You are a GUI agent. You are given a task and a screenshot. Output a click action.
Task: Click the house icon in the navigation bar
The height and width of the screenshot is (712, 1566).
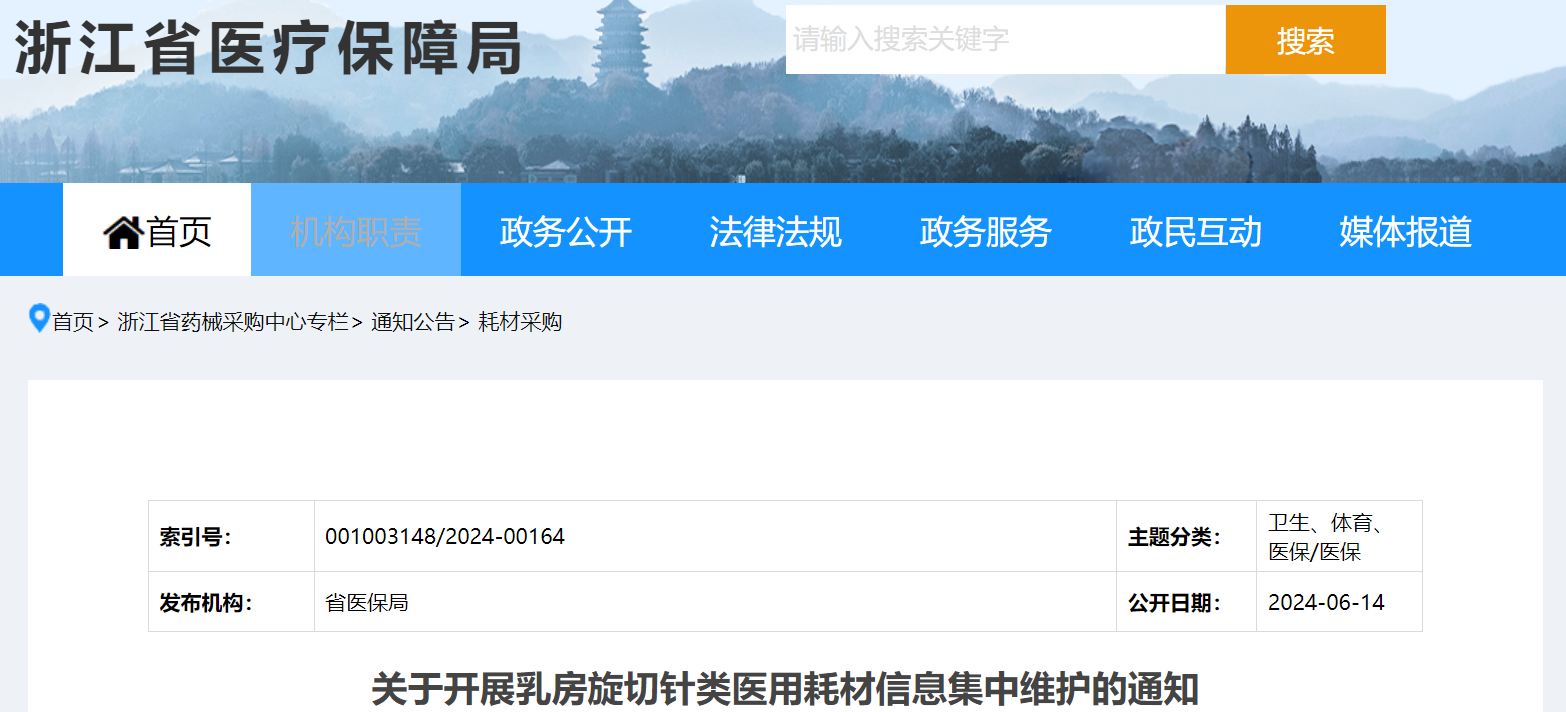point(123,232)
